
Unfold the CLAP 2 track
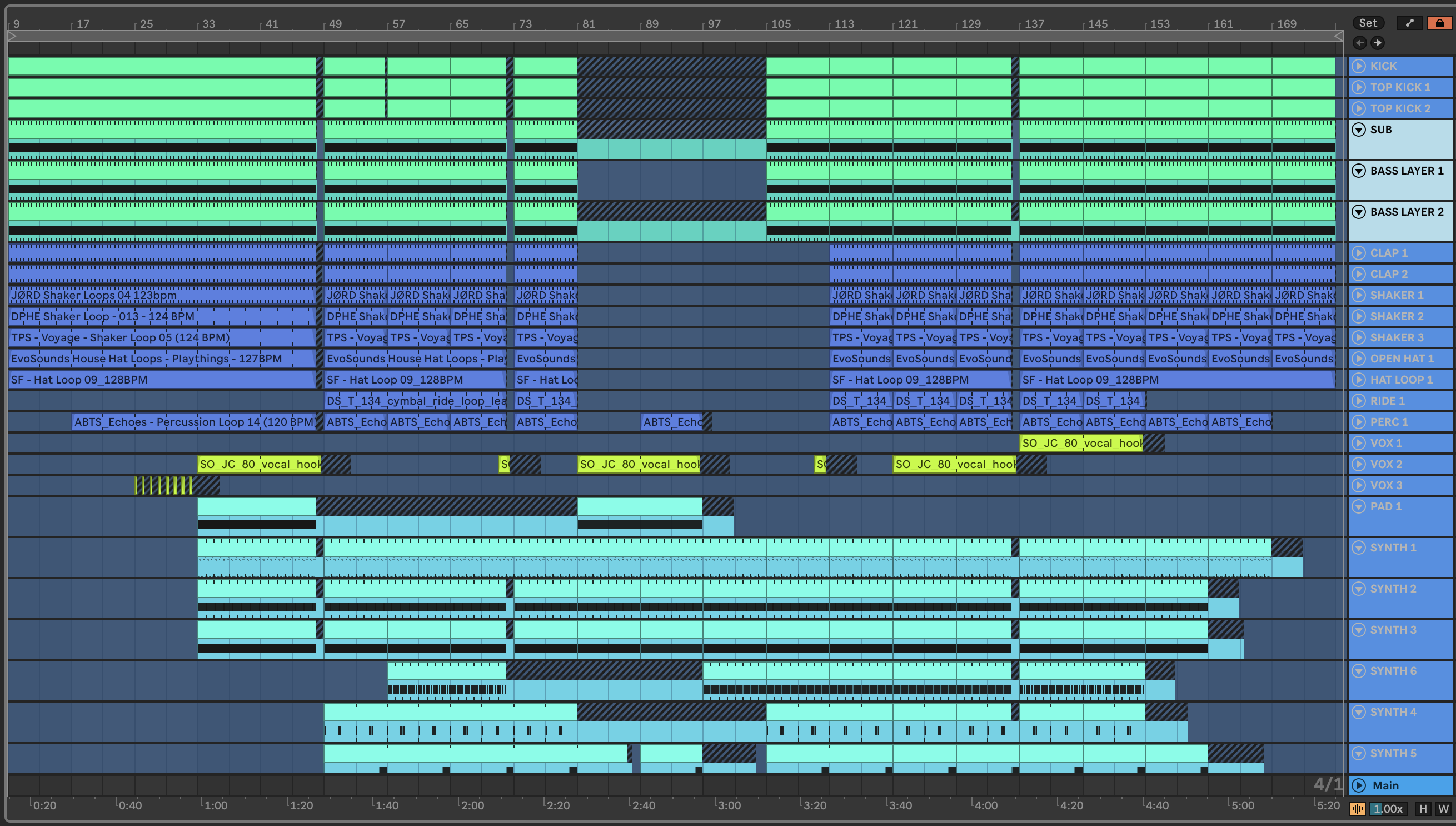click(x=1358, y=274)
